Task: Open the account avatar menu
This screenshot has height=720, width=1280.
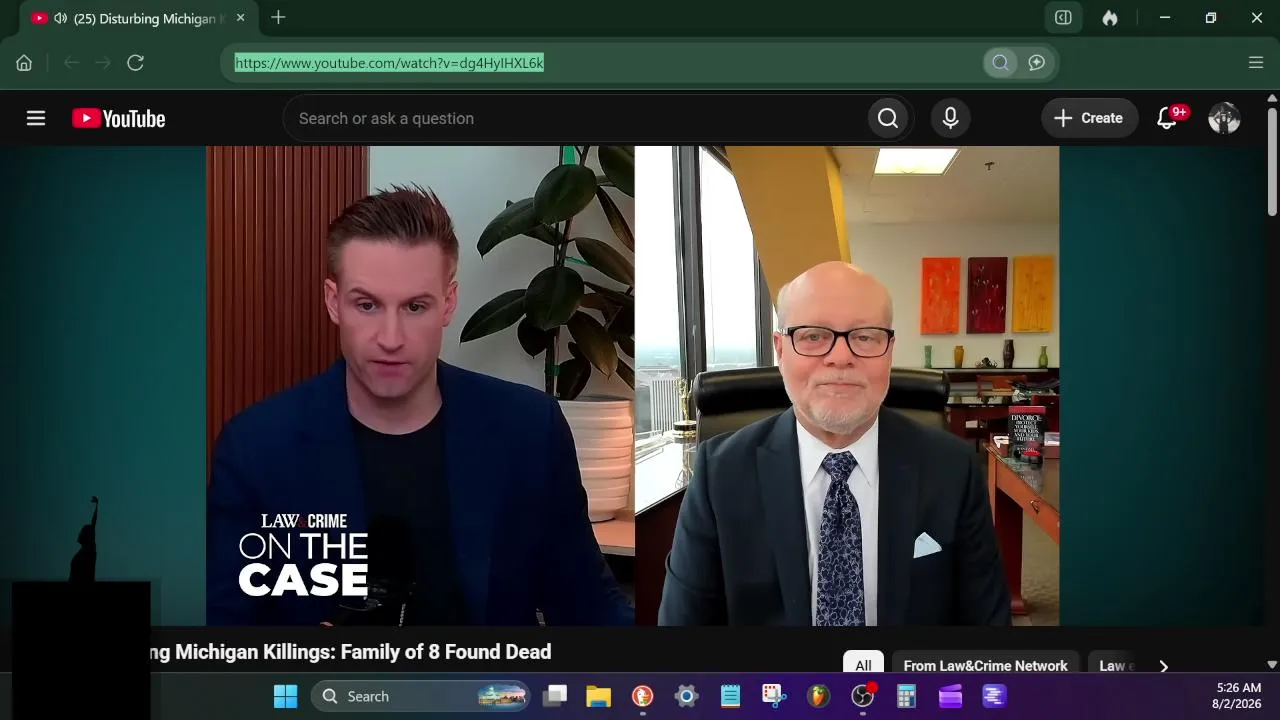Action: click(x=1224, y=119)
